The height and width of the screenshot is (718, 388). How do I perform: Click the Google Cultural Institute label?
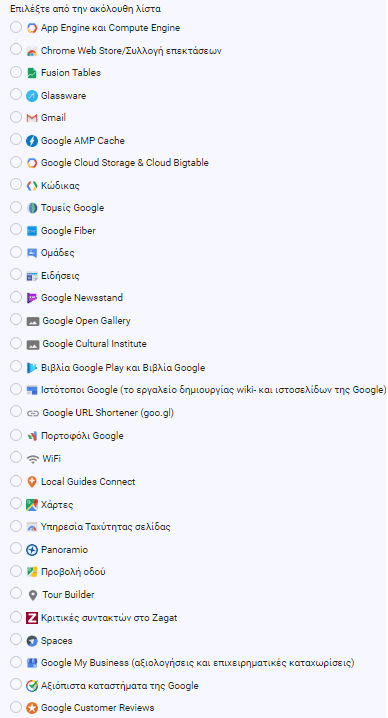click(94, 344)
